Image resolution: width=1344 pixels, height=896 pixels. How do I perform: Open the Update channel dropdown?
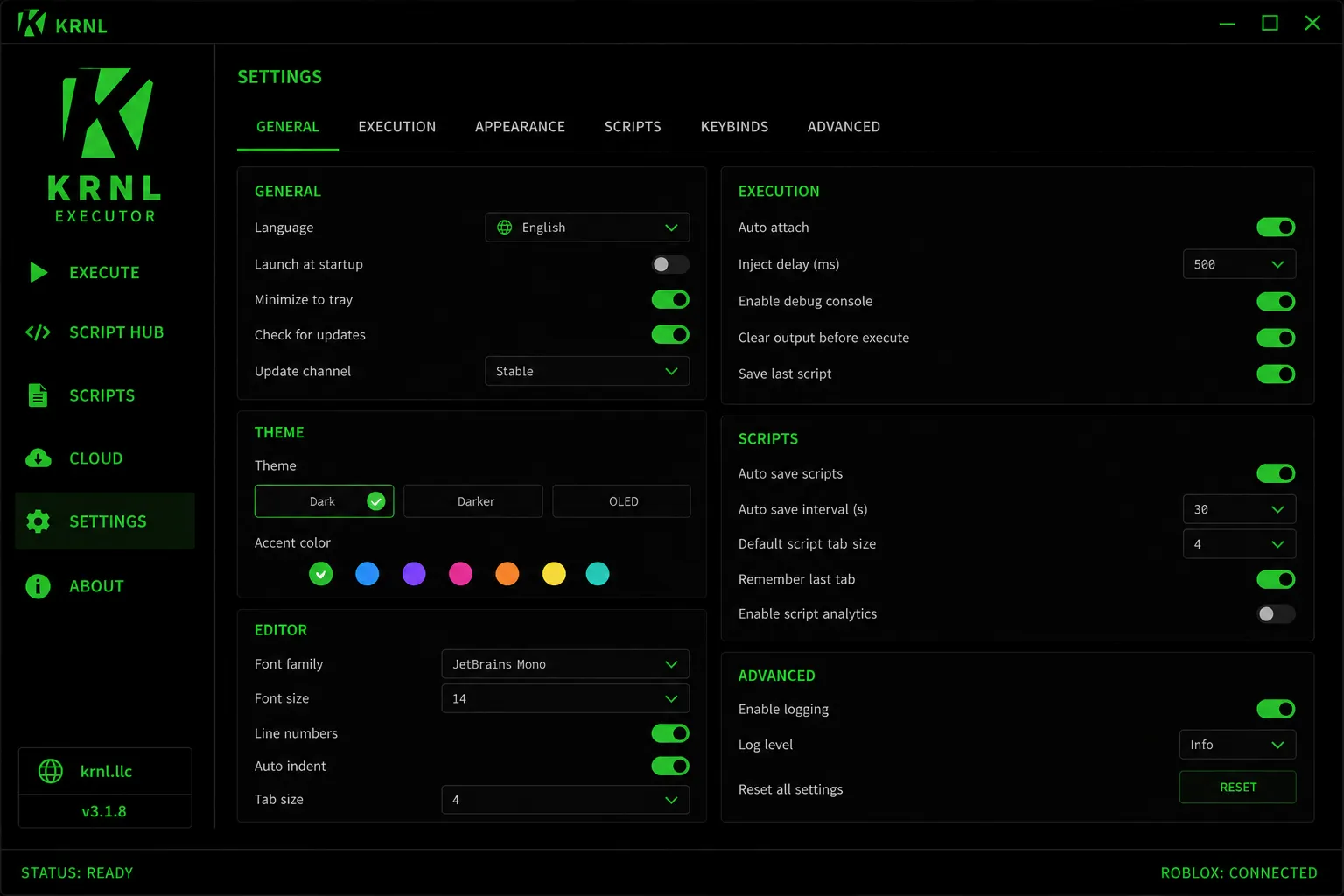[587, 371]
